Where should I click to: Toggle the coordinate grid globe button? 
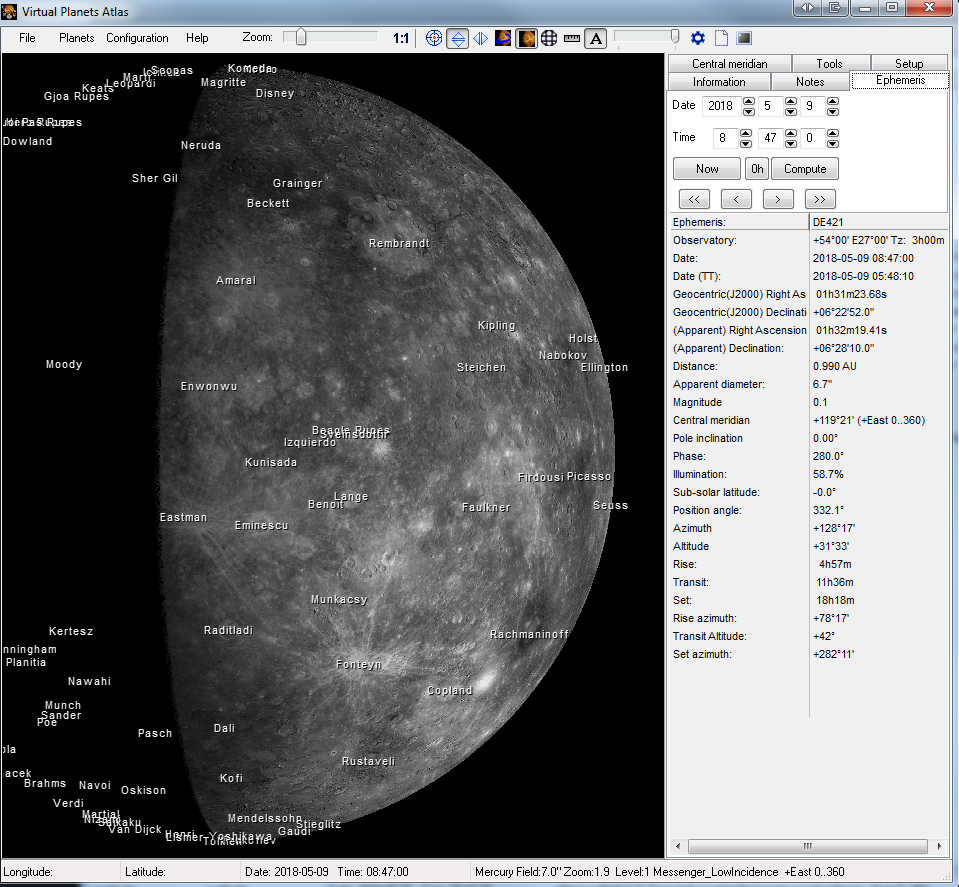[549, 38]
